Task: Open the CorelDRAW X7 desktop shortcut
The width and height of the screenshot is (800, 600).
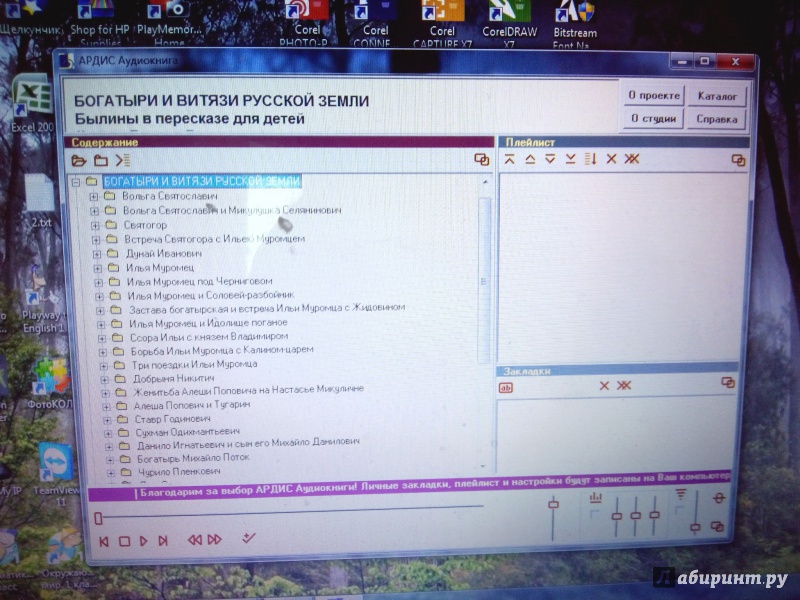Action: (x=509, y=24)
